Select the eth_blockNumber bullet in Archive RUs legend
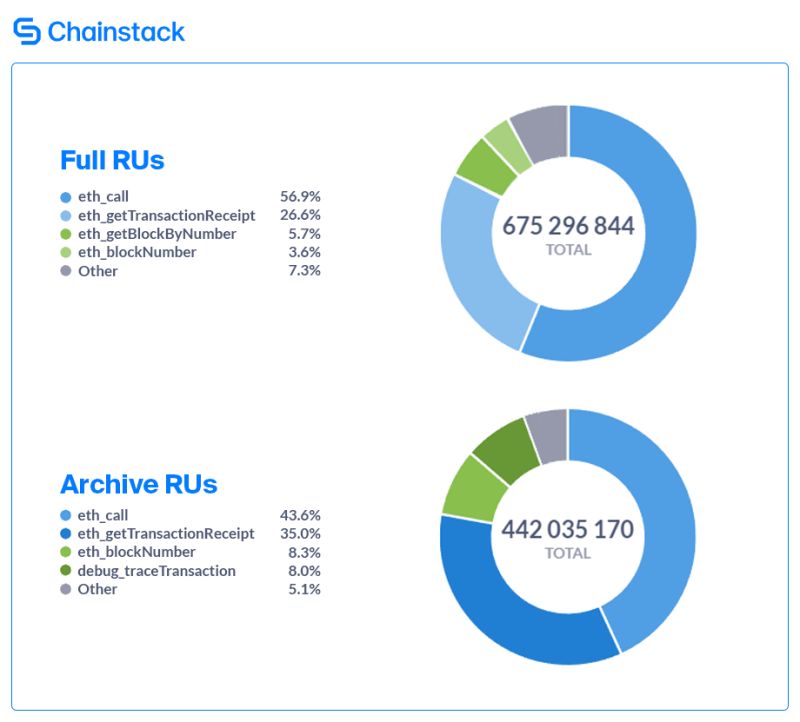The height and width of the screenshot is (722, 800). coord(65,552)
